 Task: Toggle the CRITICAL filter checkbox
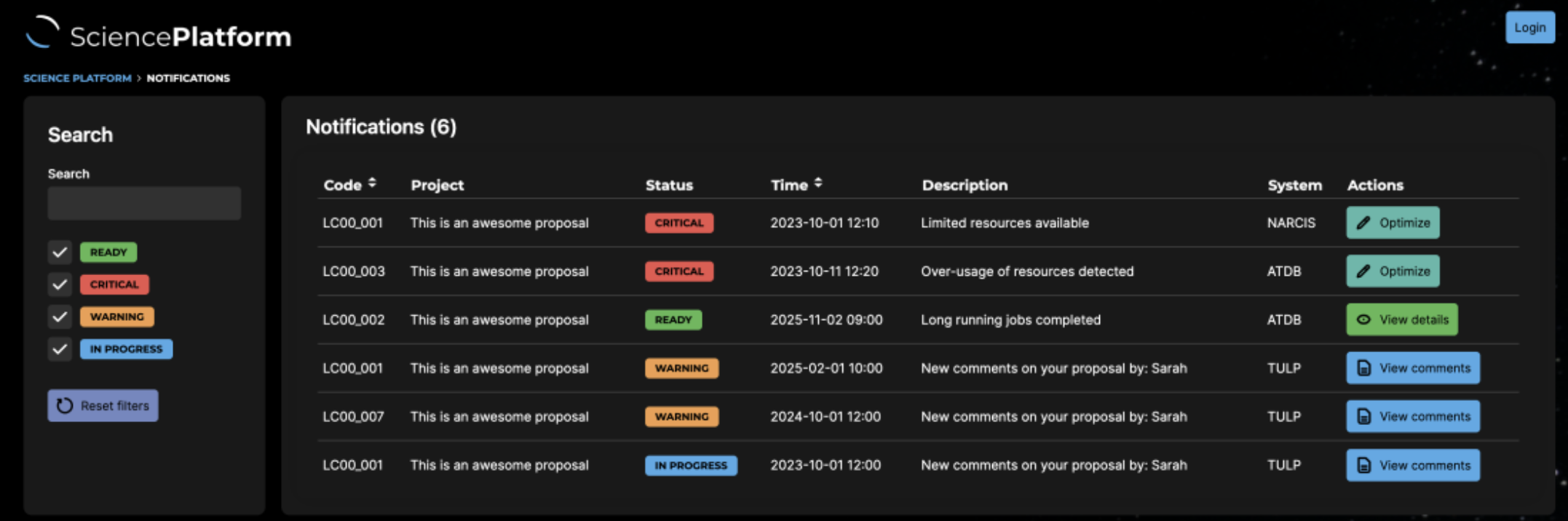coord(60,285)
